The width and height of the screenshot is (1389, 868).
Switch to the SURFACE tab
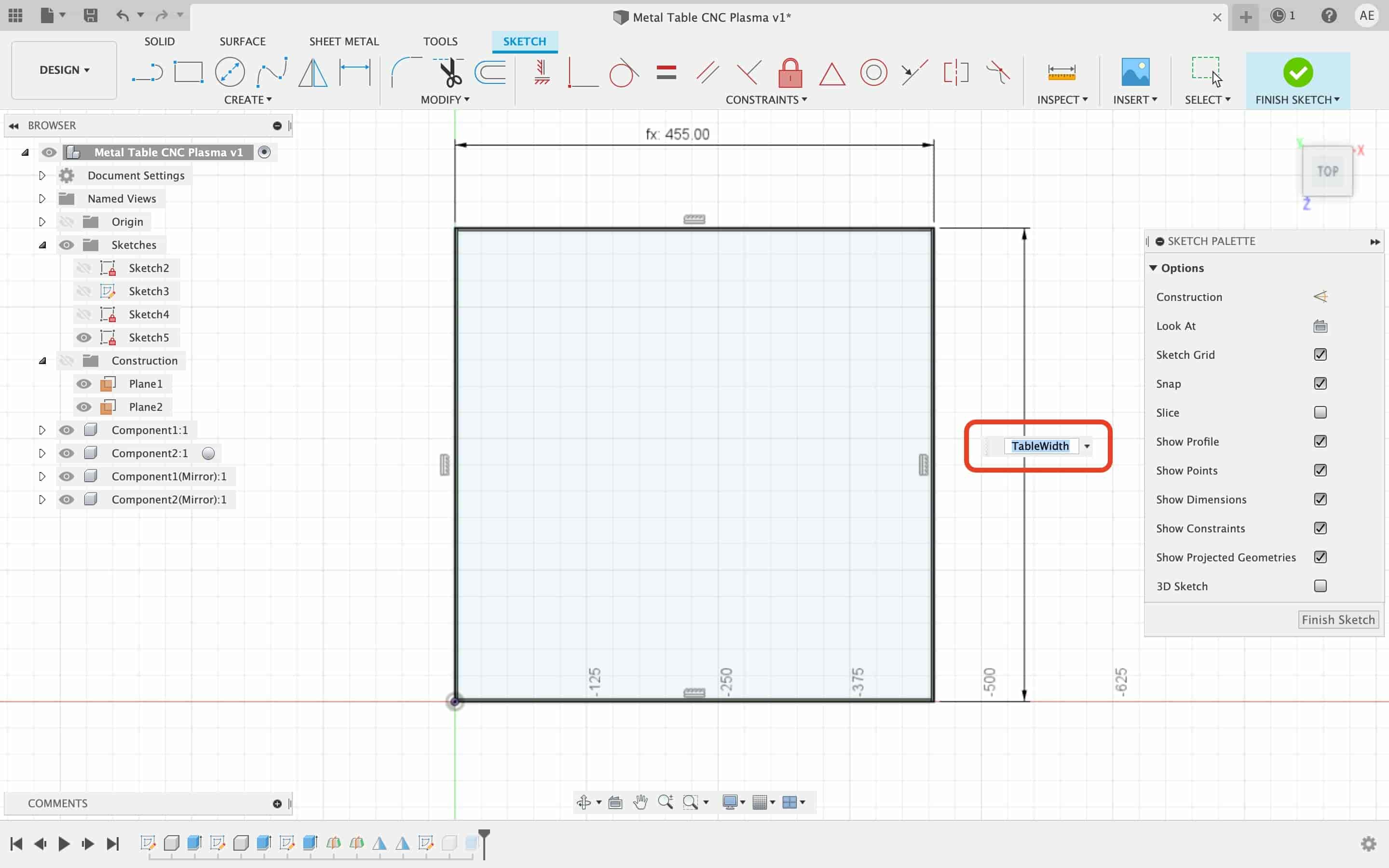tap(242, 41)
